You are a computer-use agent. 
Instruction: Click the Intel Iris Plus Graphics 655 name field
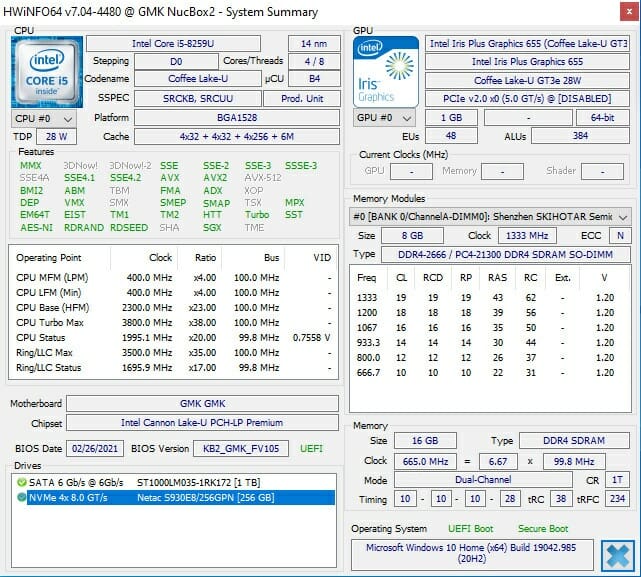pyautogui.click(x=527, y=62)
